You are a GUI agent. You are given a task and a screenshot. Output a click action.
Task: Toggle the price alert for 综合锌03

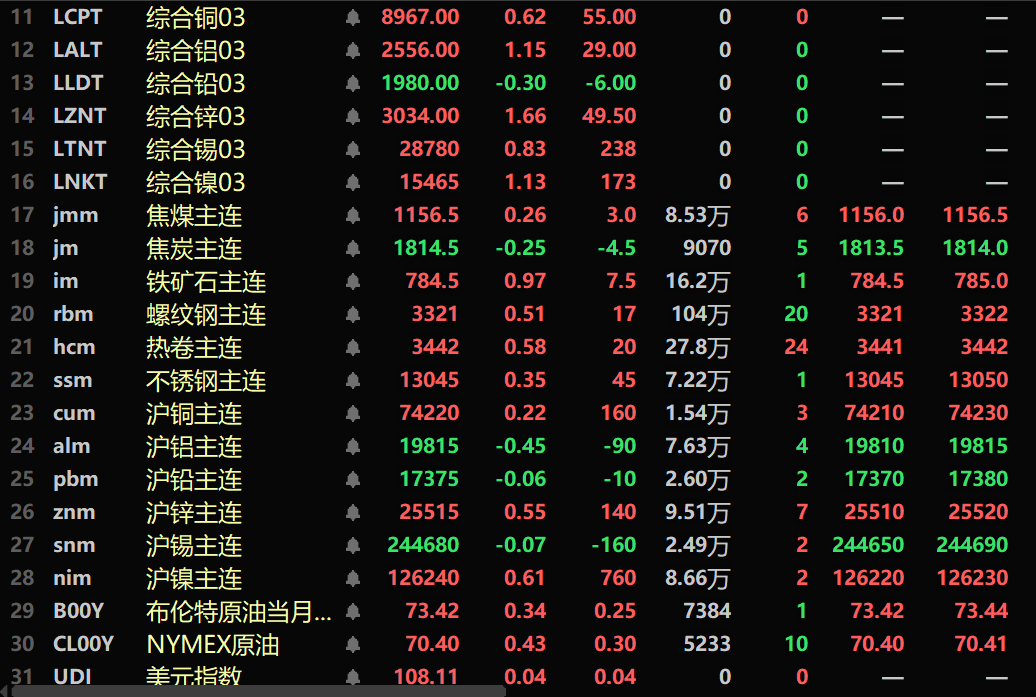tap(351, 116)
